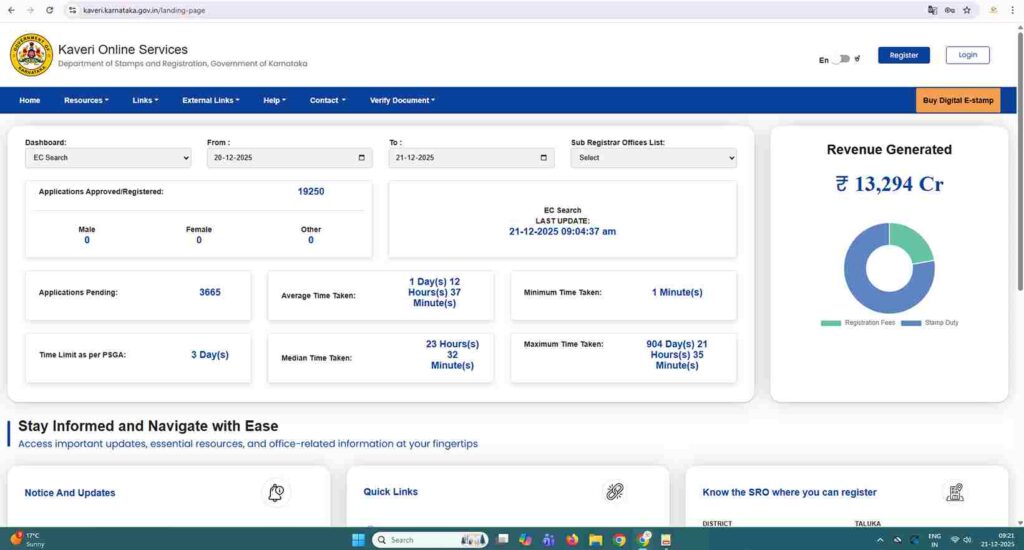Expand the Sub Registrar Offices List dropdown
Viewport: 1024px width, 550px height.
pyautogui.click(x=653, y=158)
